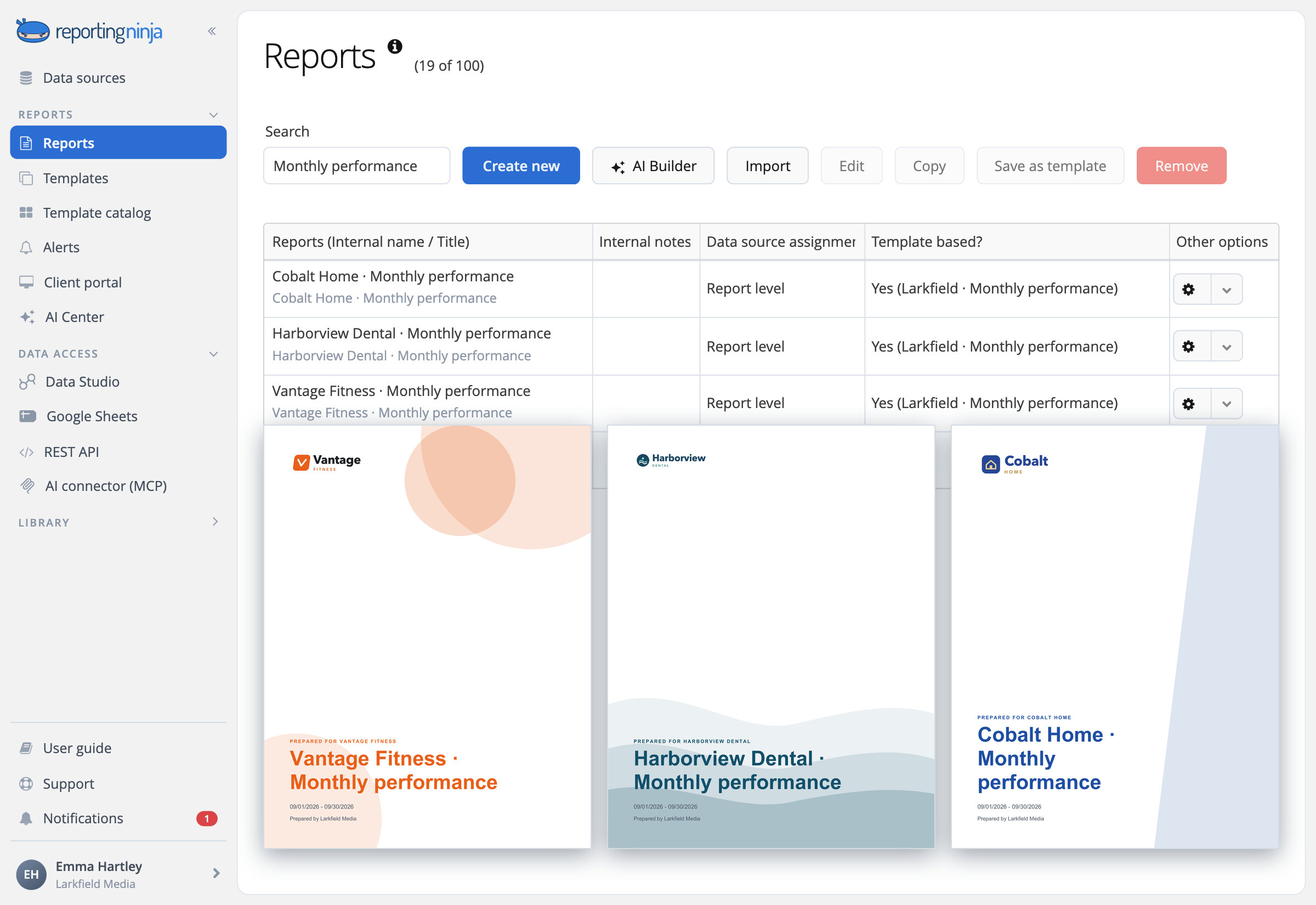Select the Harborview Dental · Monthly performance row

click(771, 346)
